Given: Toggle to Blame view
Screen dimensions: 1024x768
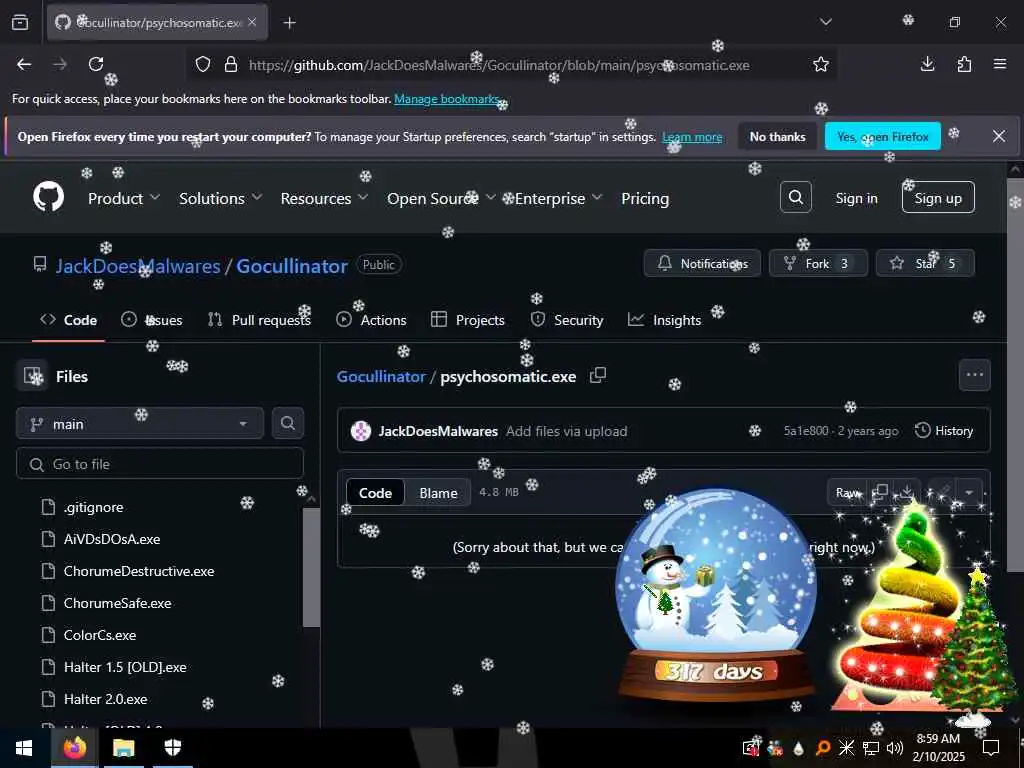Looking at the screenshot, I should [438, 493].
